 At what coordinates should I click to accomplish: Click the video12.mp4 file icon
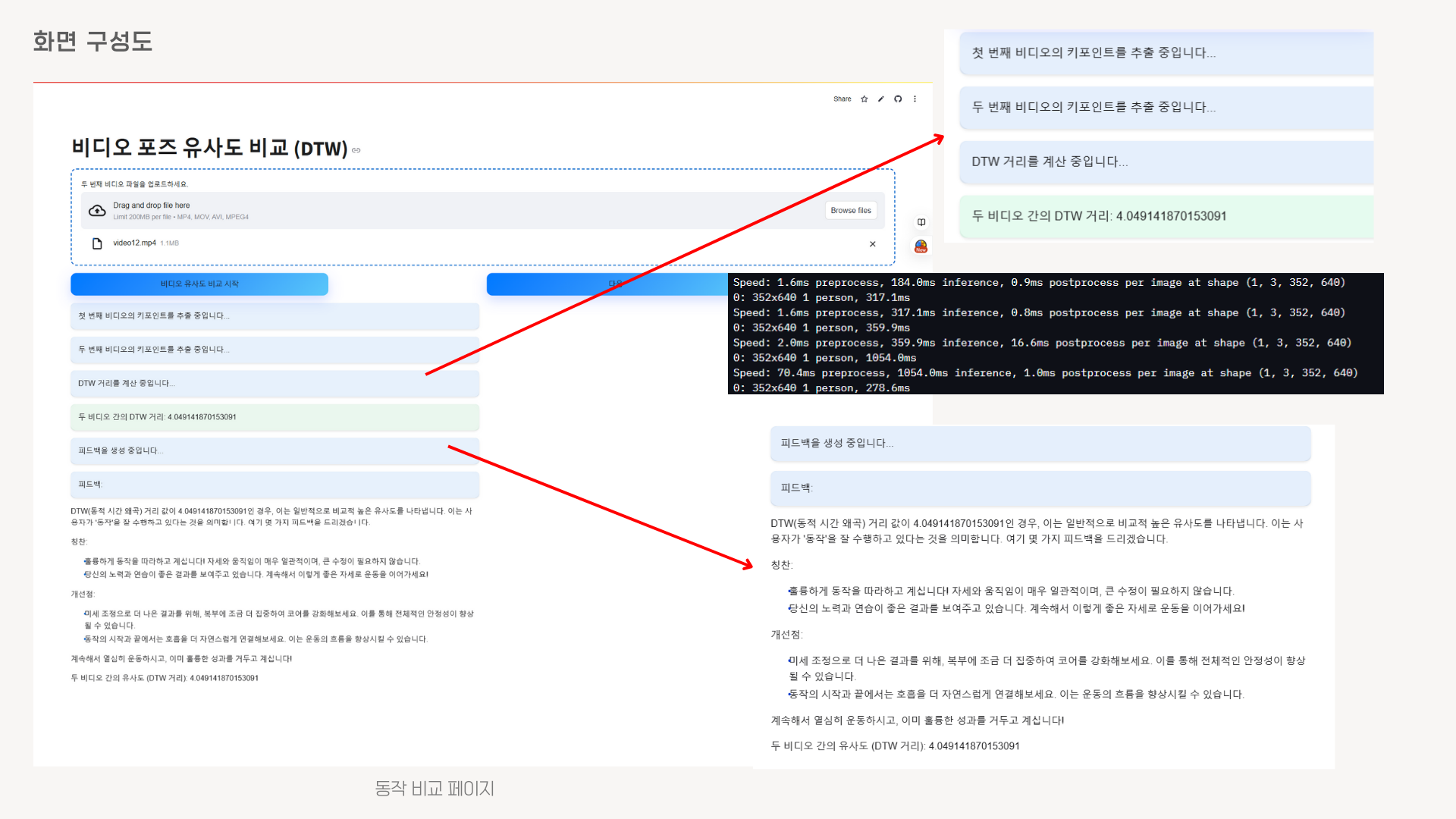97,243
